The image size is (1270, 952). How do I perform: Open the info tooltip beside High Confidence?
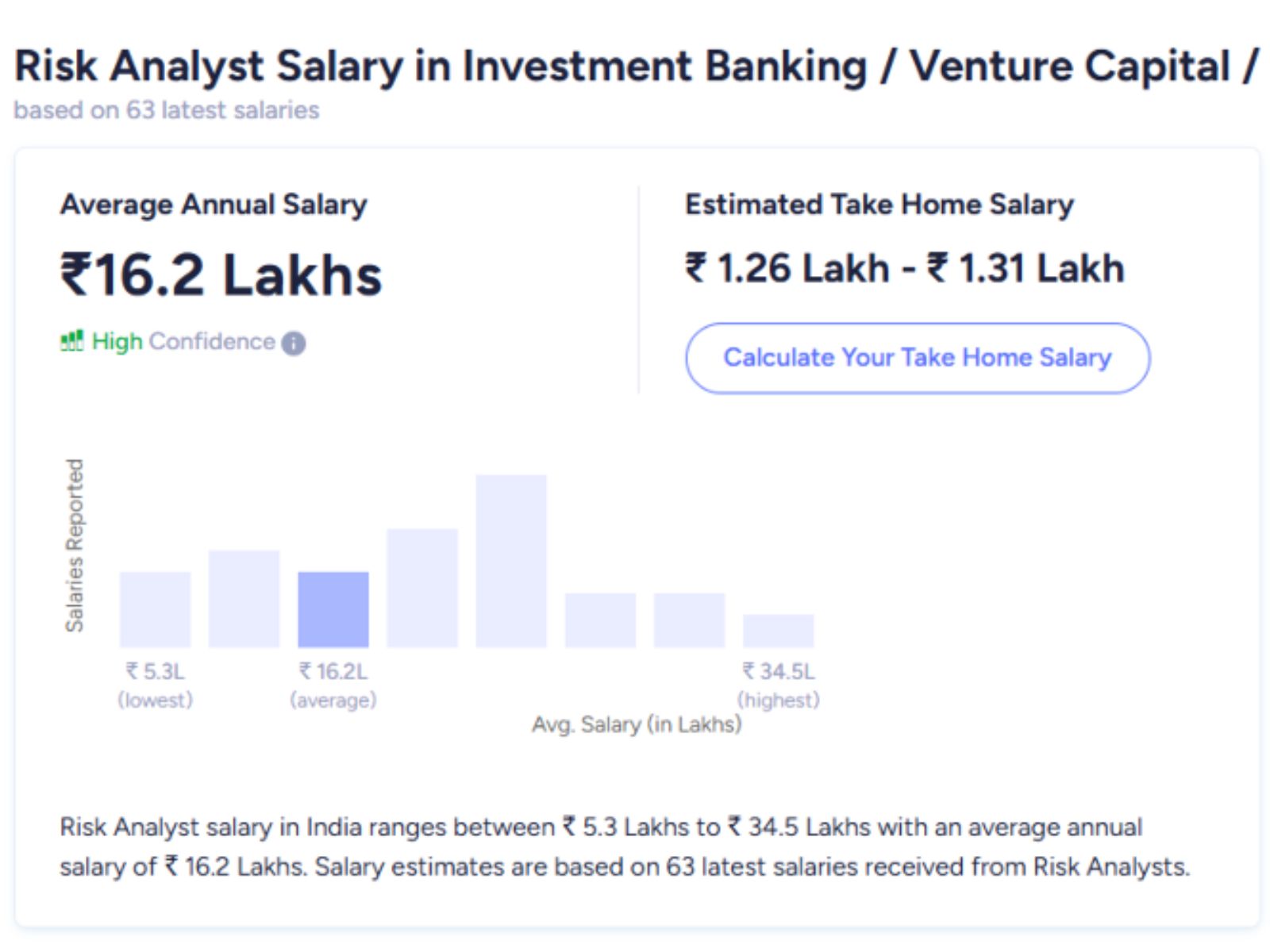point(292,343)
